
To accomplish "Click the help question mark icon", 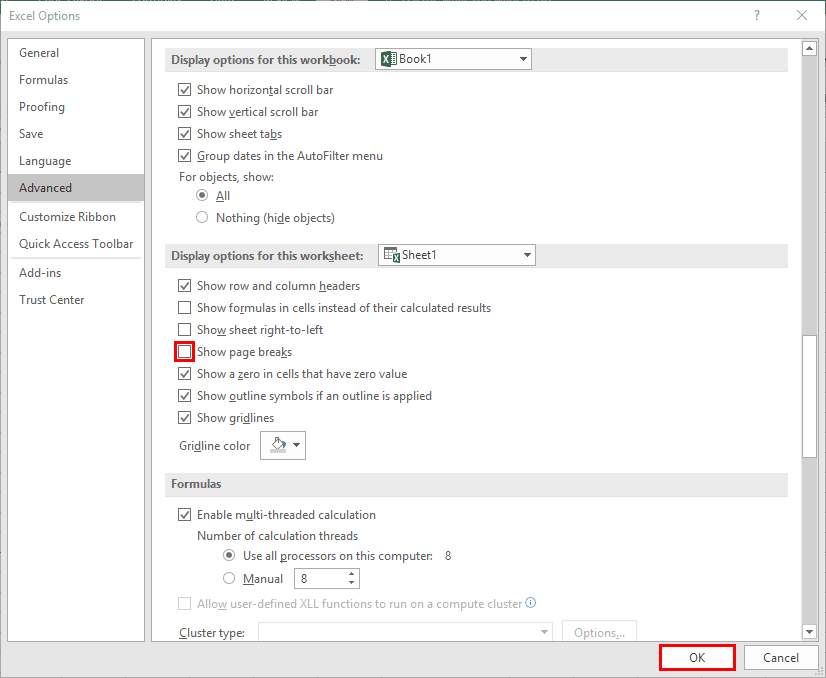I will click(x=756, y=15).
